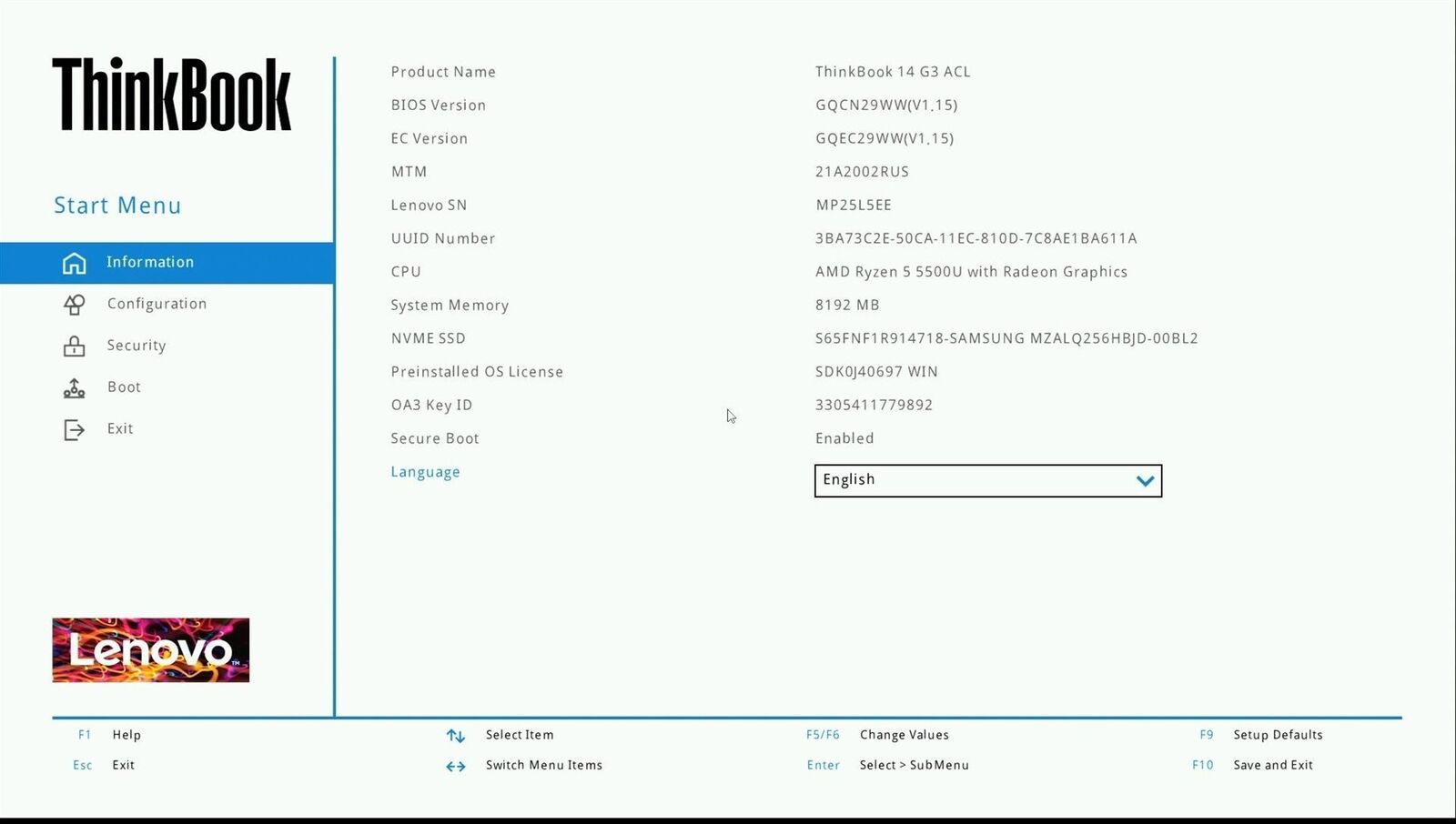Viewport: 1456px width, 824px height.
Task: Click the left-right arrows Switch Menu icon
Action: [456, 767]
